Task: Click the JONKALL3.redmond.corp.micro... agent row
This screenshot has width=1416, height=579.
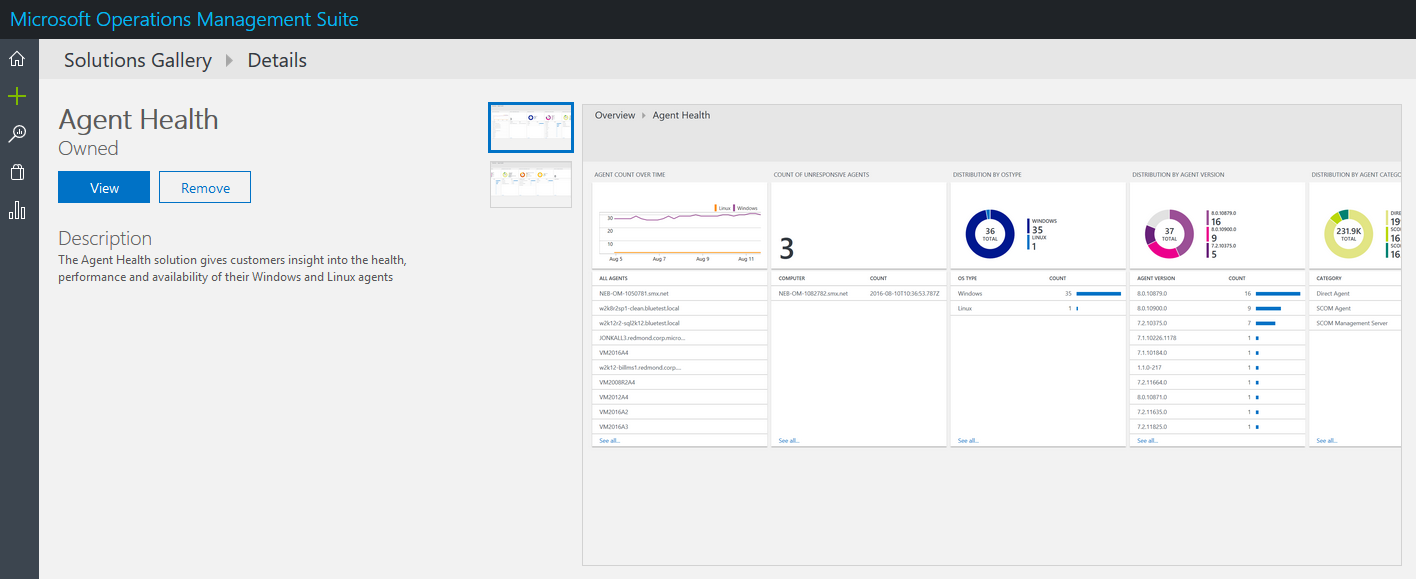Action: [680, 338]
